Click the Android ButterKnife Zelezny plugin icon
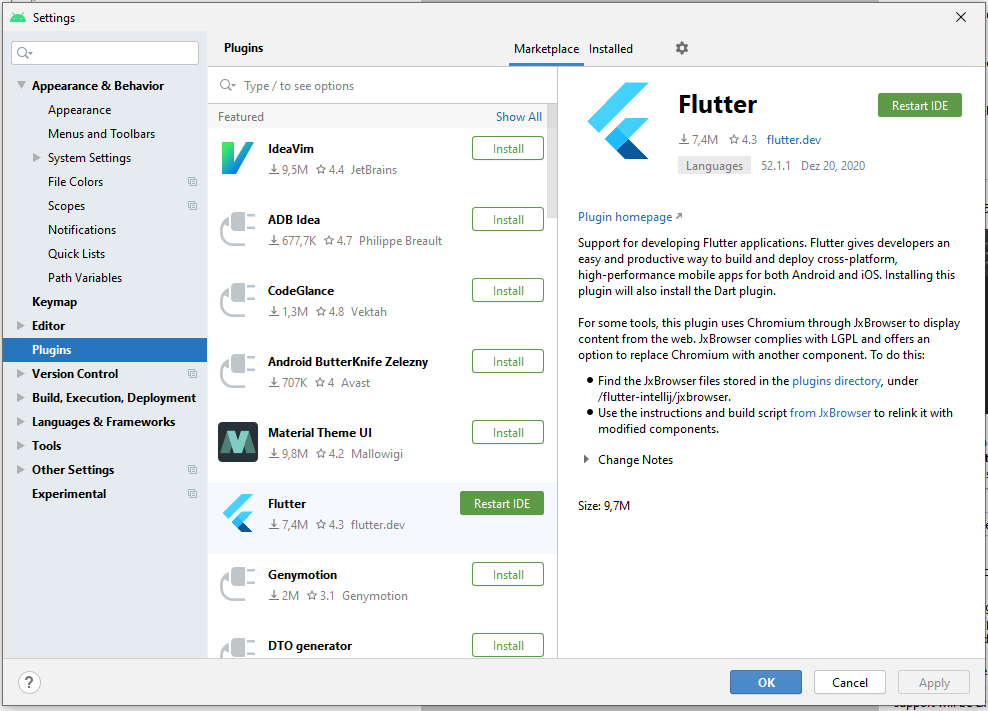The height and width of the screenshot is (711, 988). click(238, 371)
